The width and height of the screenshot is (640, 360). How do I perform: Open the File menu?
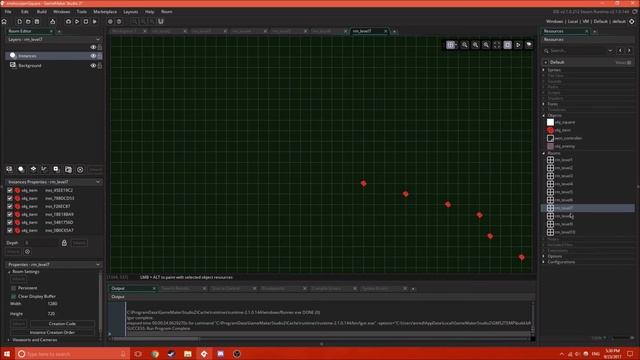pyautogui.click(x=8, y=12)
